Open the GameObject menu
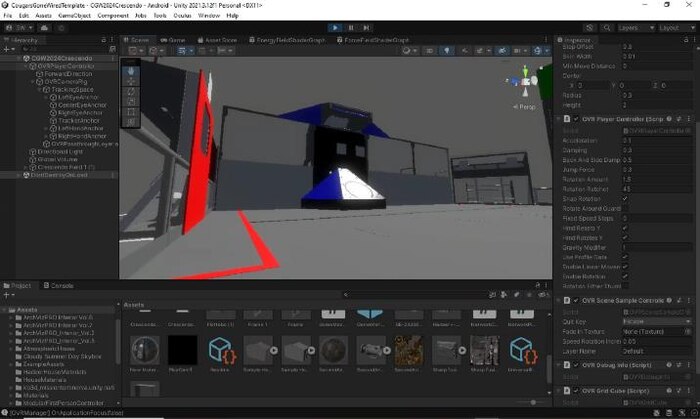 pos(76,16)
